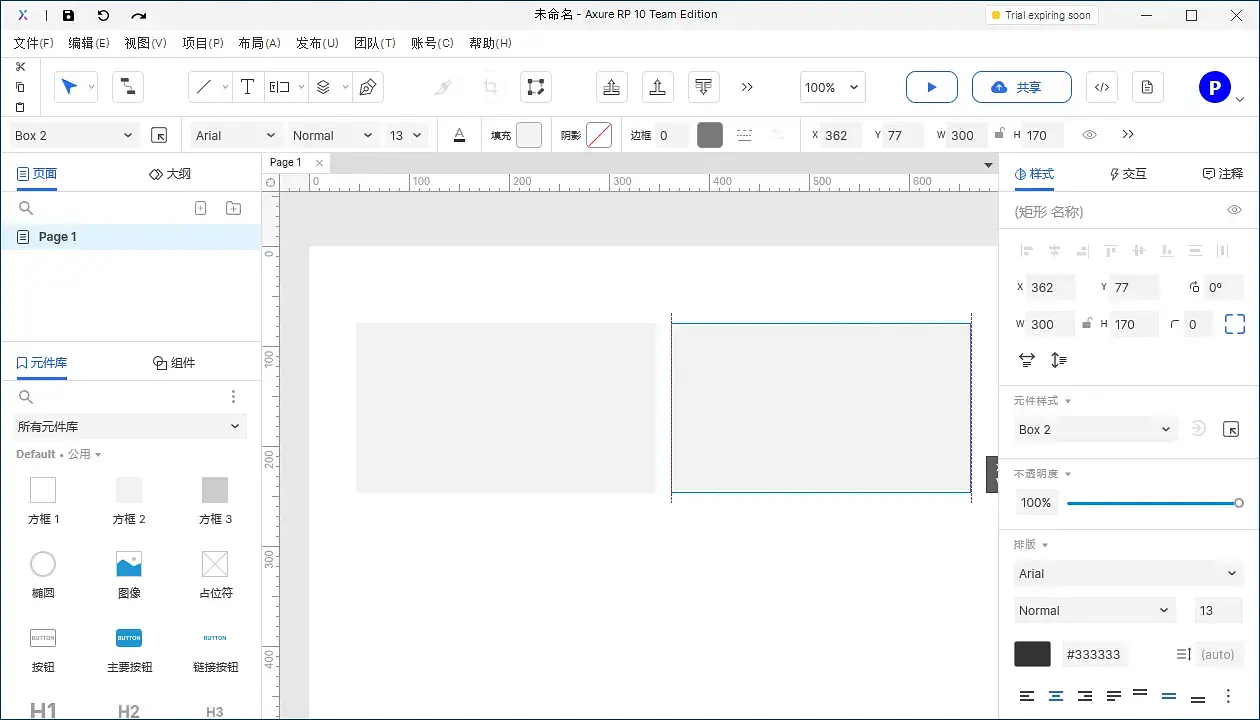Expand the 所有元件库 library dropdown

tap(130, 426)
